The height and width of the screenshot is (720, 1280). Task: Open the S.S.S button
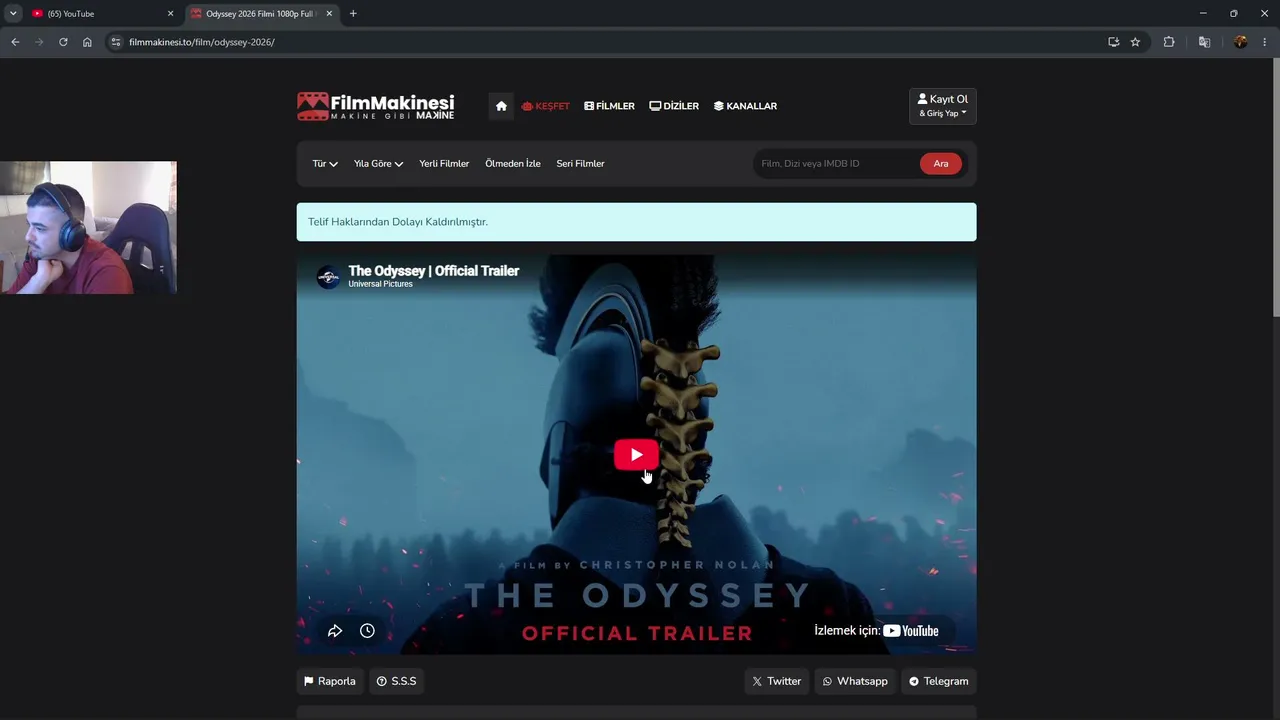(397, 681)
